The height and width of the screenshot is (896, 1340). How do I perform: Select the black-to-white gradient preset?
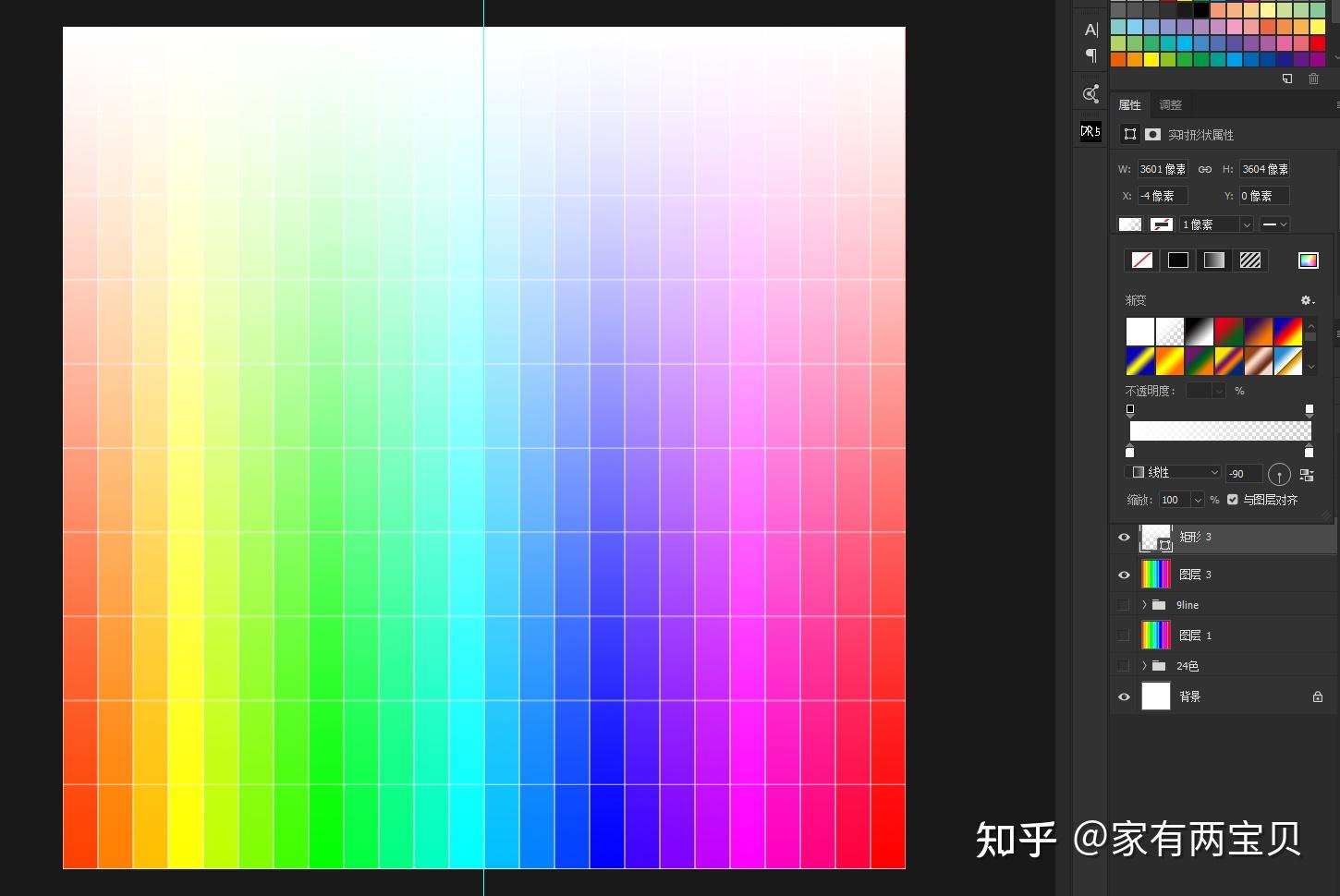coord(1200,332)
